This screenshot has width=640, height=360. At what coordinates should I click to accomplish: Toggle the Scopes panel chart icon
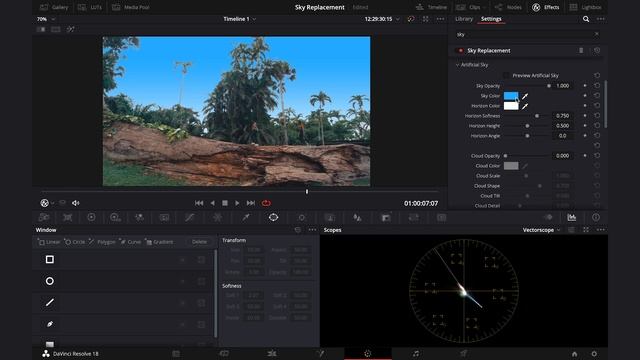click(572, 218)
